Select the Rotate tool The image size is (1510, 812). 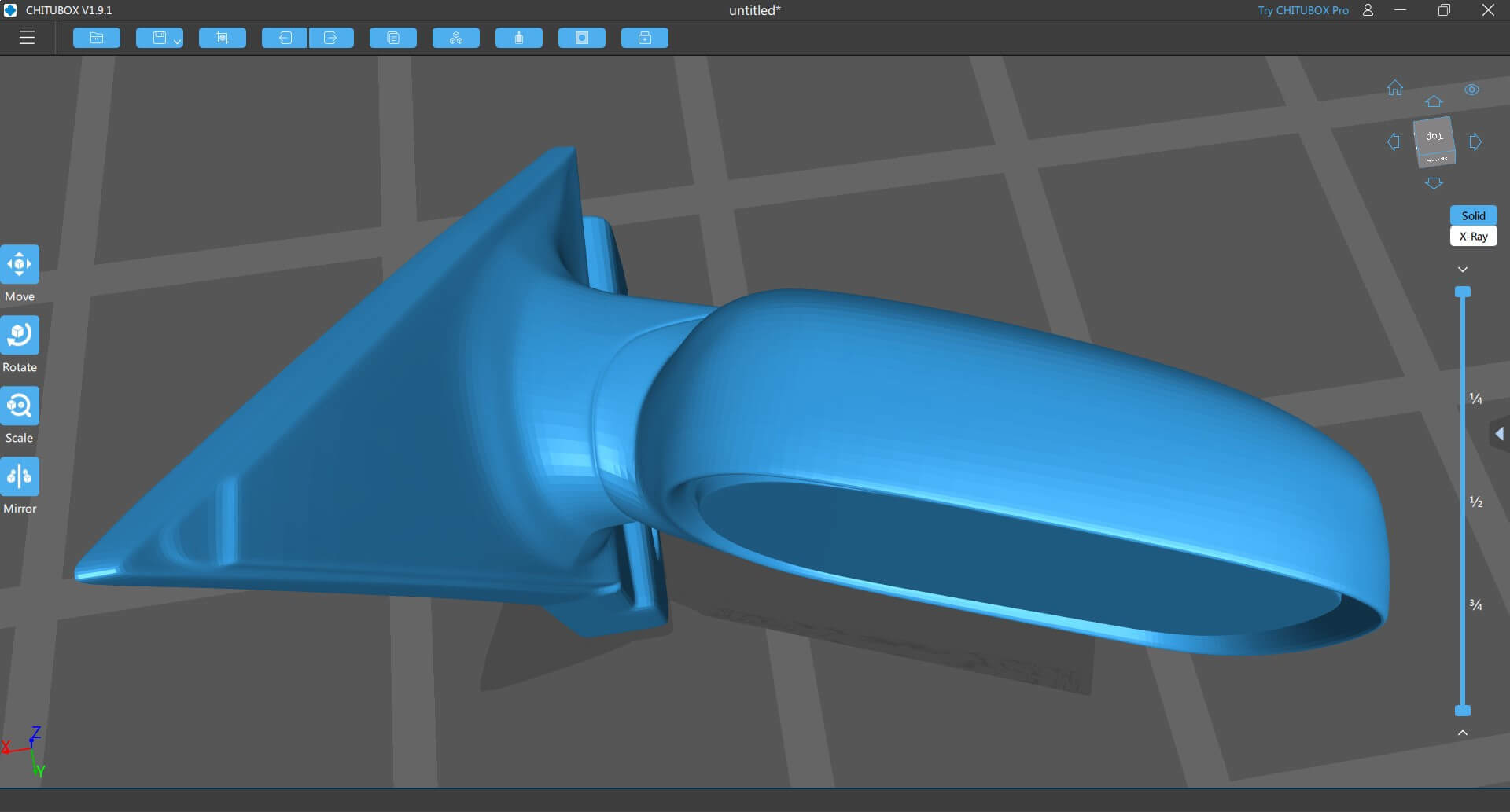(x=20, y=336)
